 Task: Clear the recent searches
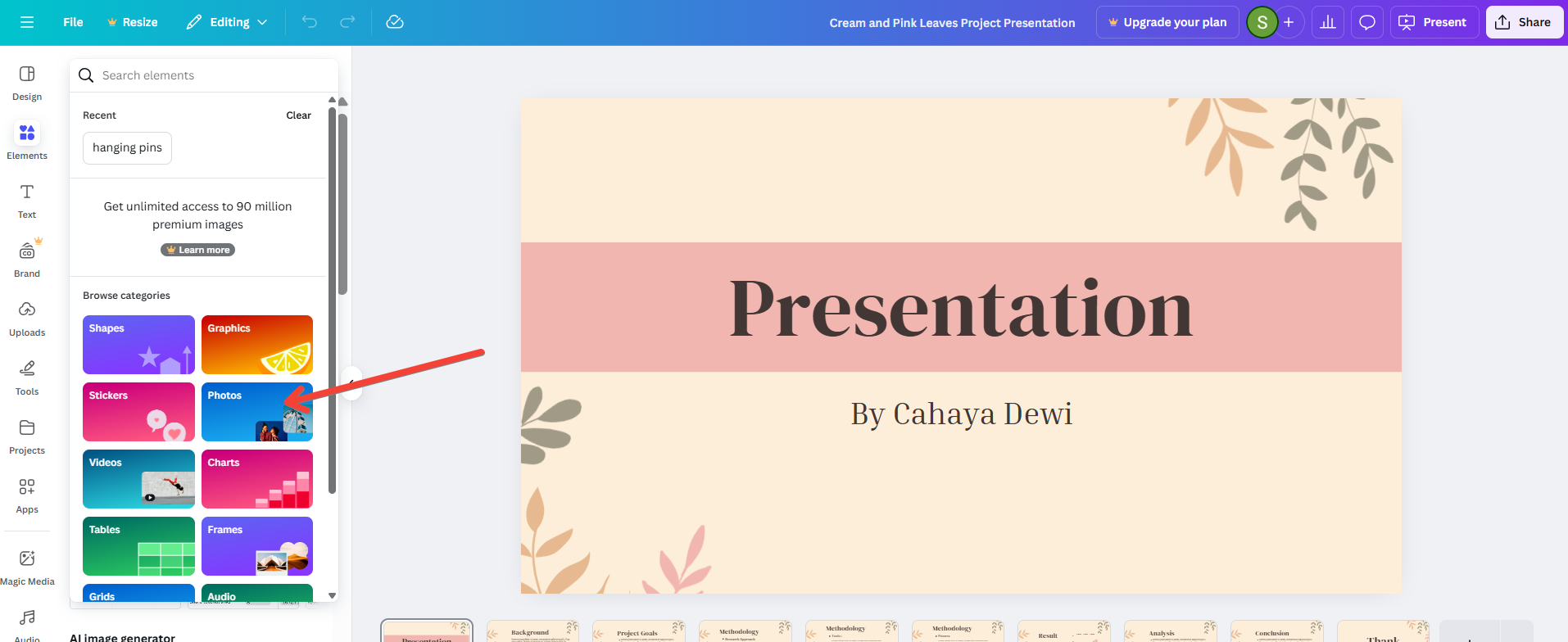click(298, 115)
